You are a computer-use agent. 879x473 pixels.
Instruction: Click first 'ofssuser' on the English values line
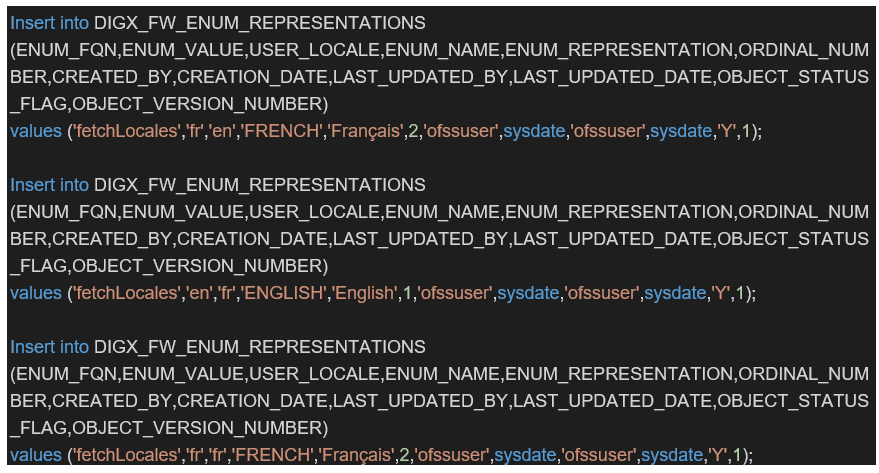pos(455,293)
